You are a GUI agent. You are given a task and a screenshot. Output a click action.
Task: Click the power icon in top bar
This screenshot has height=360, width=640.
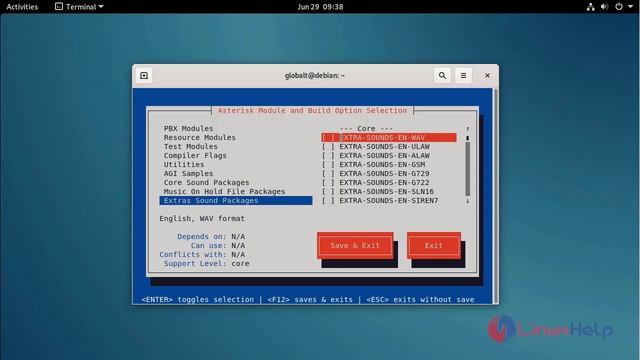(619, 7)
